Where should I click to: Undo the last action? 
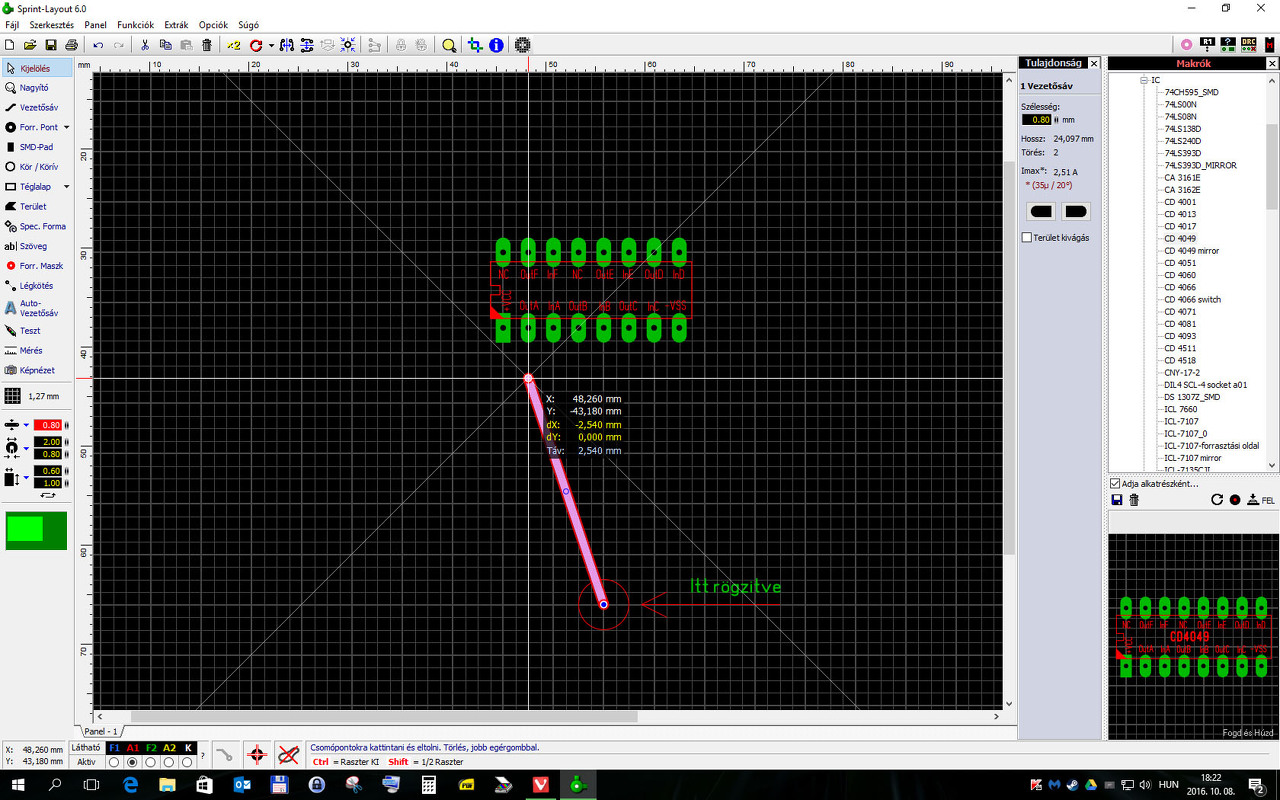coord(98,45)
